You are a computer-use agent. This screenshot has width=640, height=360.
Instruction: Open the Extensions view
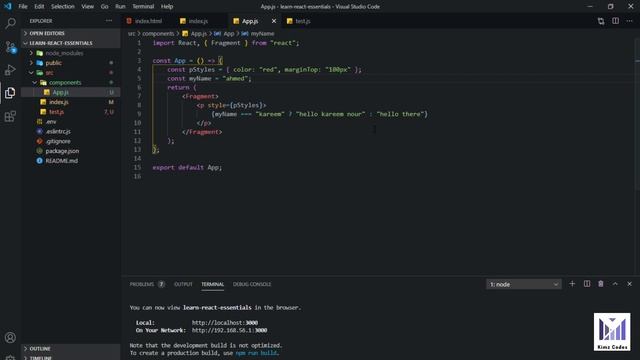[10, 116]
